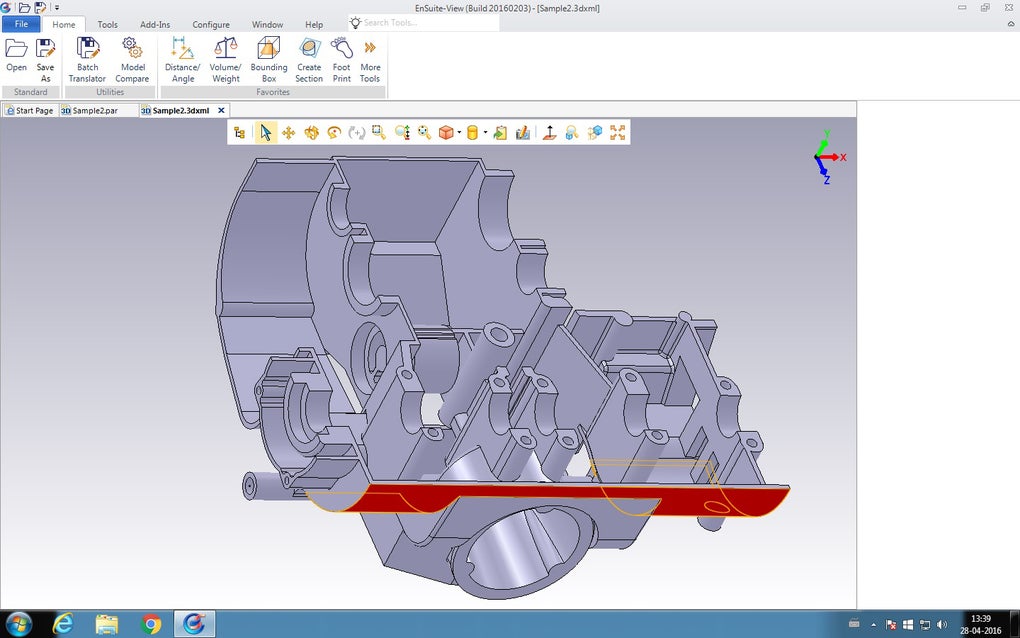Click the Open folder icon in ribbon
The width and height of the screenshot is (1020, 638).
[x=16, y=48]
